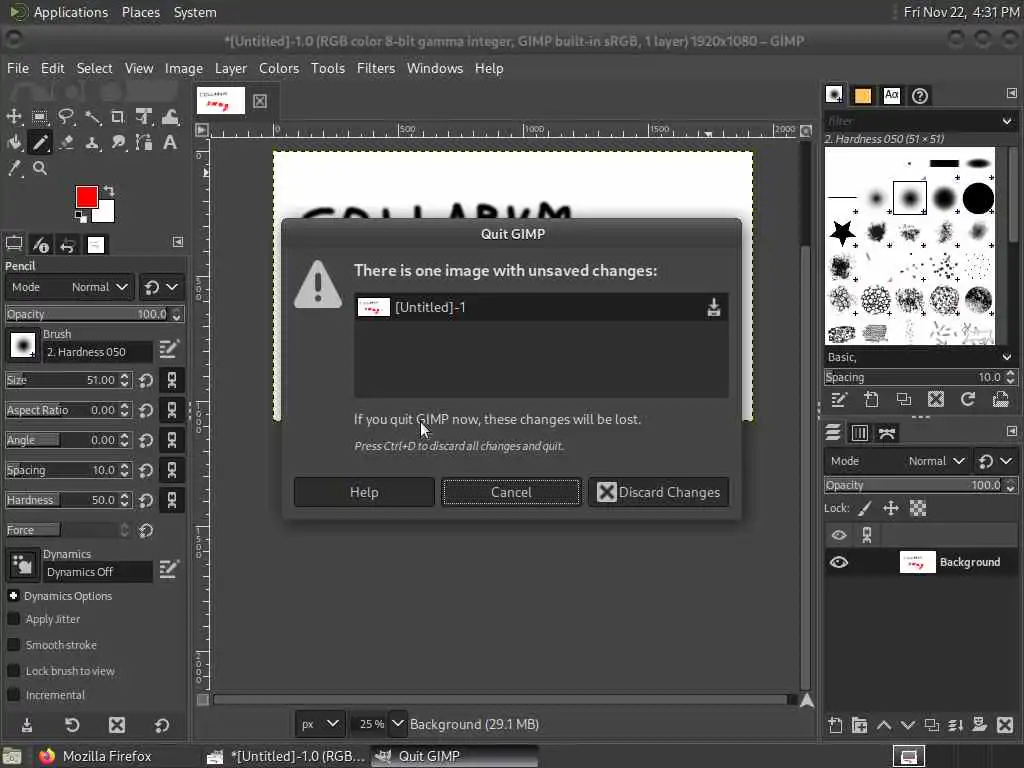
Task: Open the Layers Mode Normal dropdown
Action: click(897, 461)
